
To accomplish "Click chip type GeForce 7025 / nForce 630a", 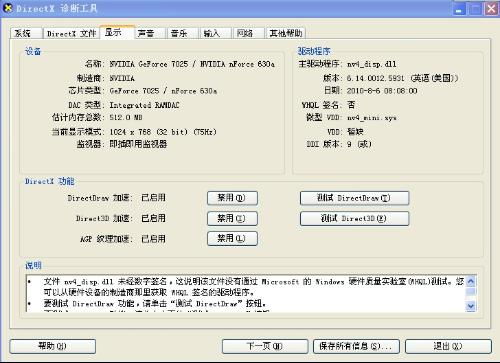I will [163, 91].
